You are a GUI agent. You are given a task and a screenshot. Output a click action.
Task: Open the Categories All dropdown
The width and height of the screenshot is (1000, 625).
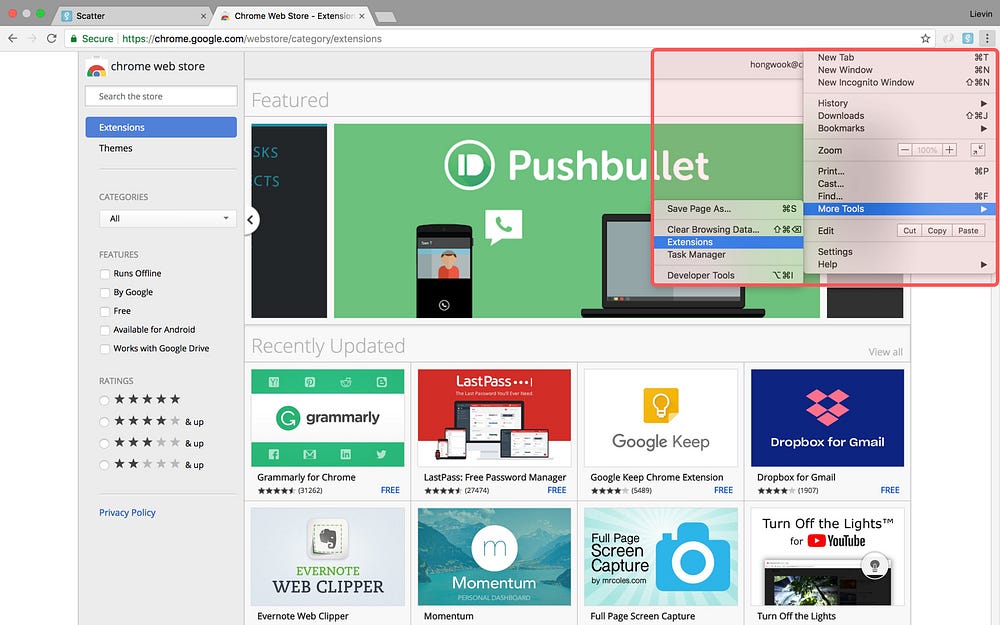tap(168, 218)
